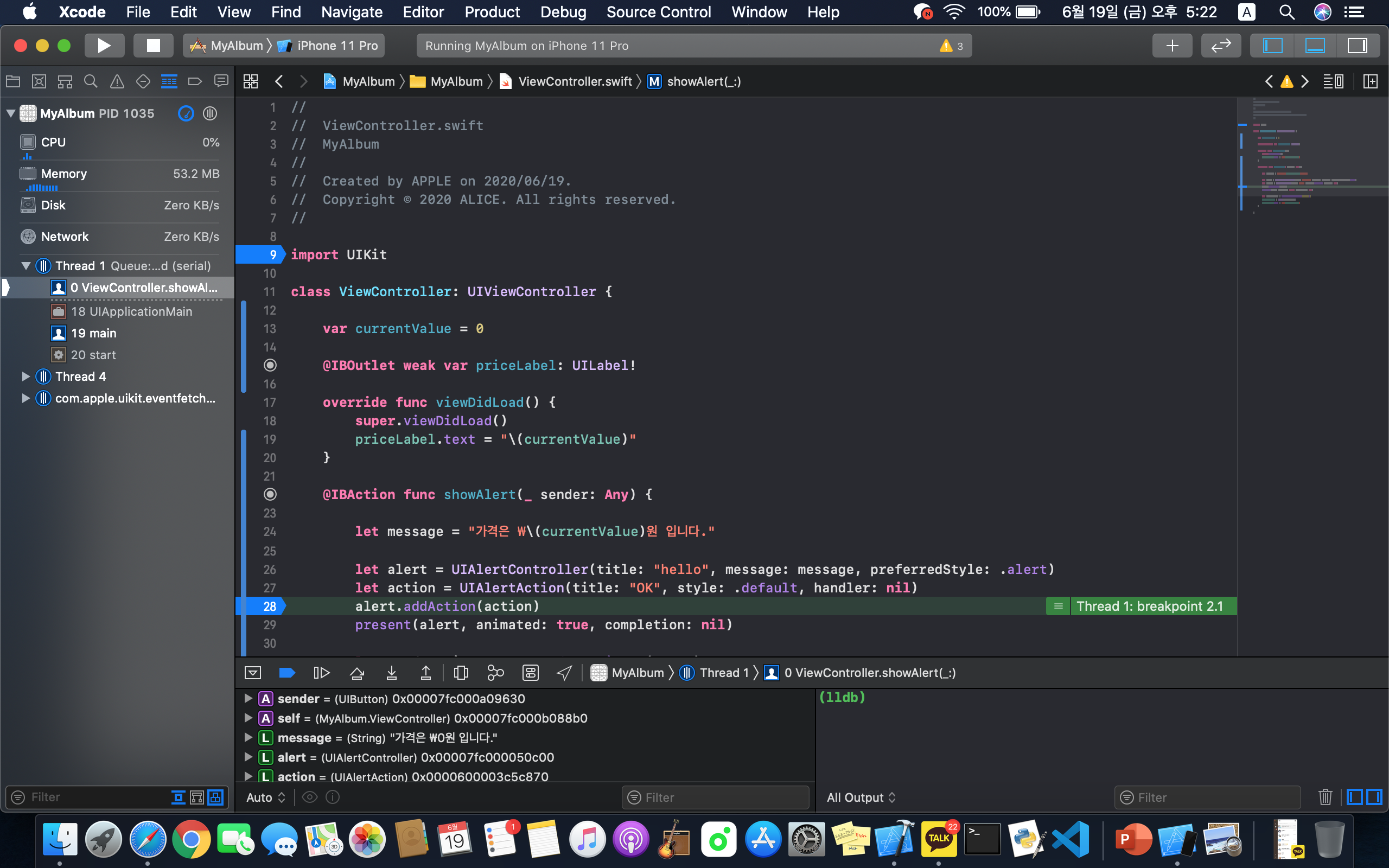
Task: Toggle the bottom debug area panel
Action: click(1315, 46)
